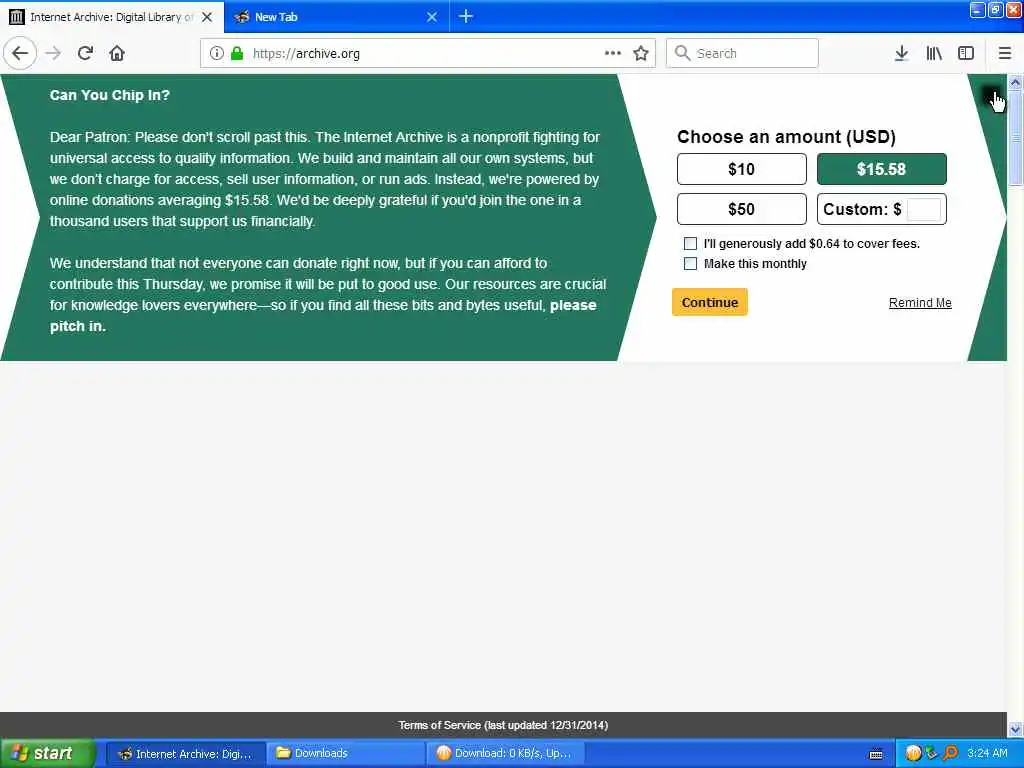Open Internet Archive taskbar window button
Viewport: 1024px width, 768px height.
pyautogui.click(x=185, y=754)
